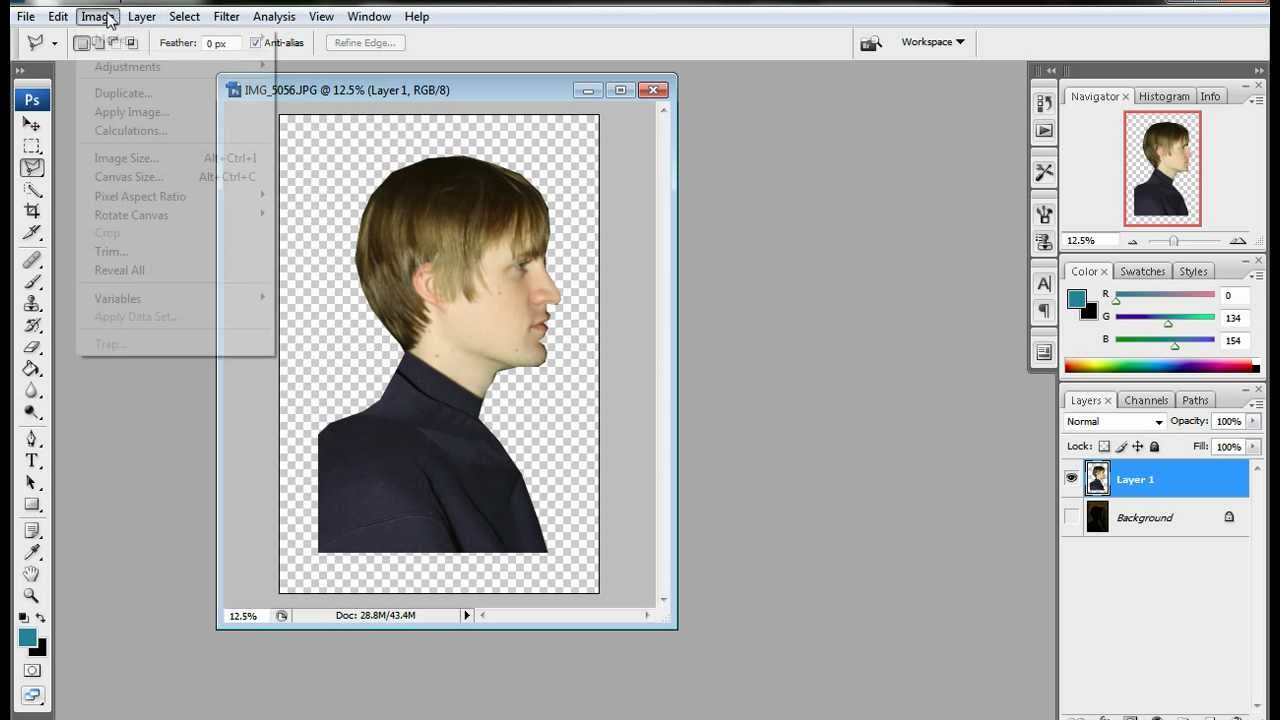Open the Filter menu
The width and height of the screenshot is (1280, 720).
(226, 16)
